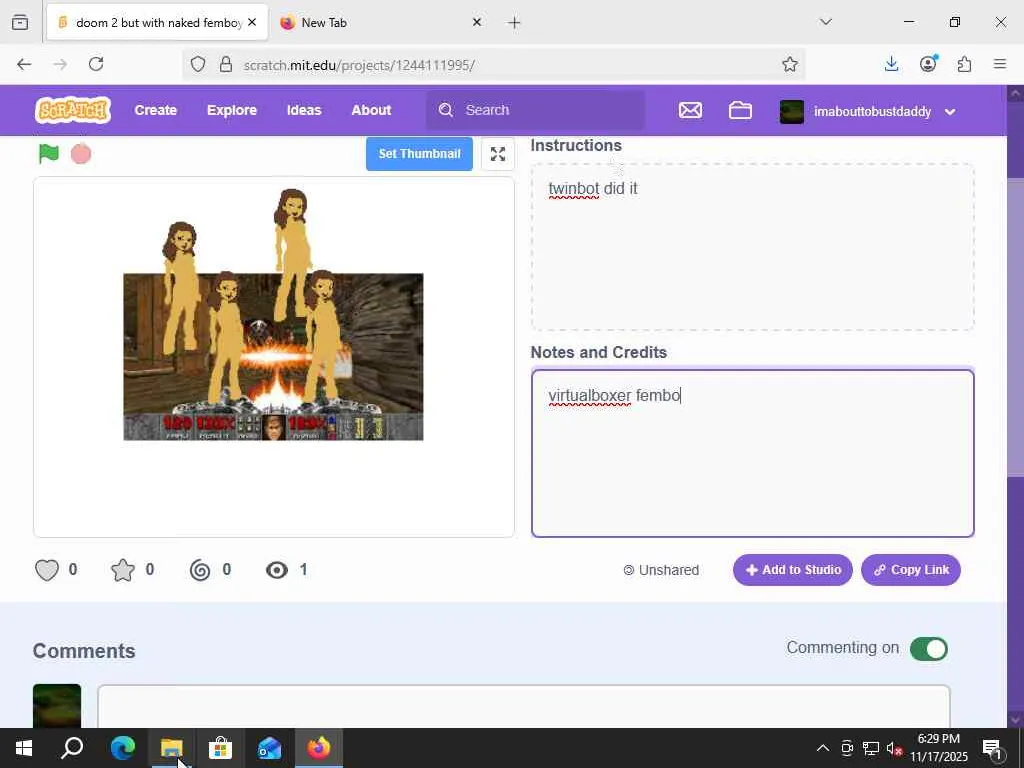
Task: Click the muted volume tray icon
Action: coord(894,749)
